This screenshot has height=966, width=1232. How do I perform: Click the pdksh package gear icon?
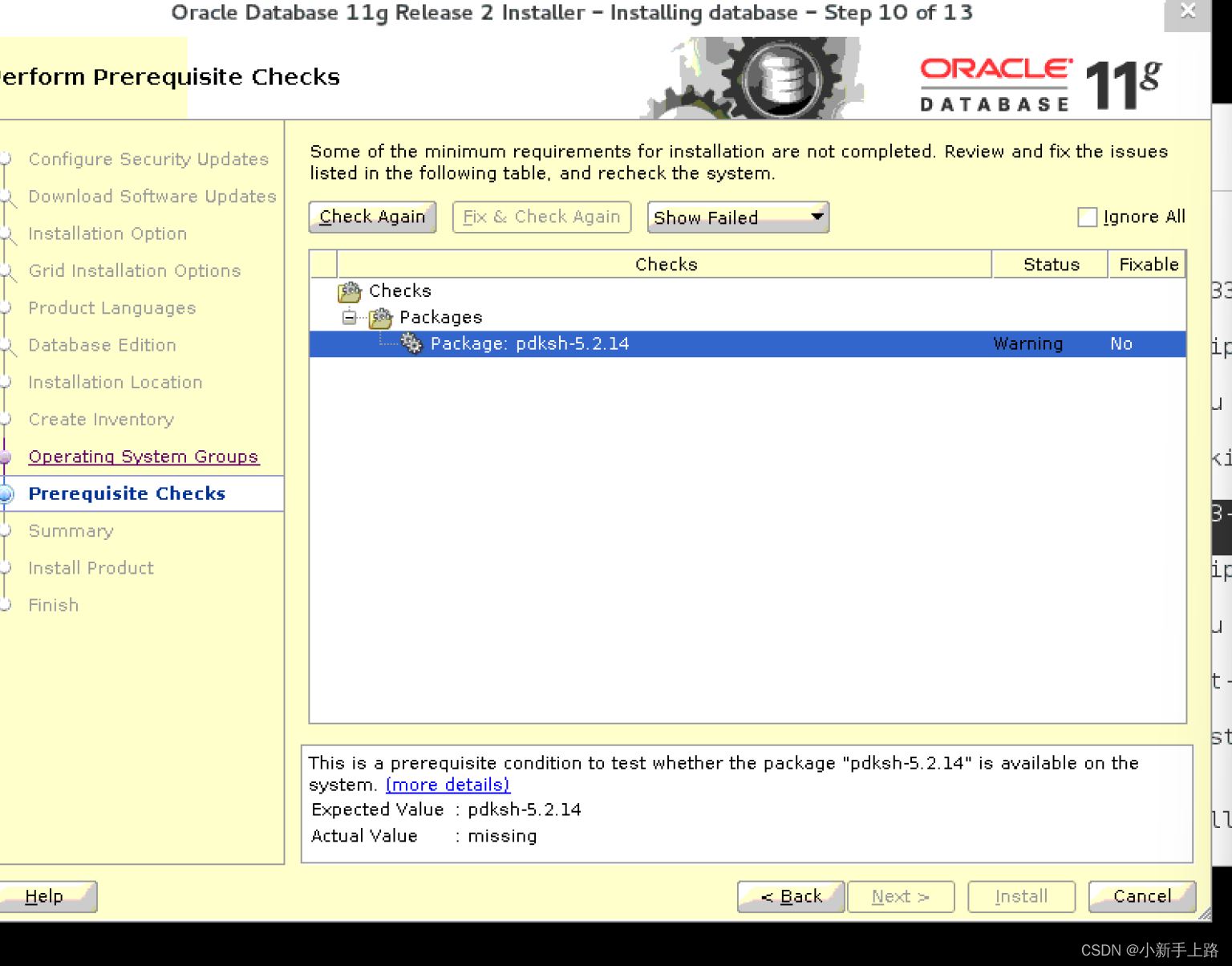411,343
